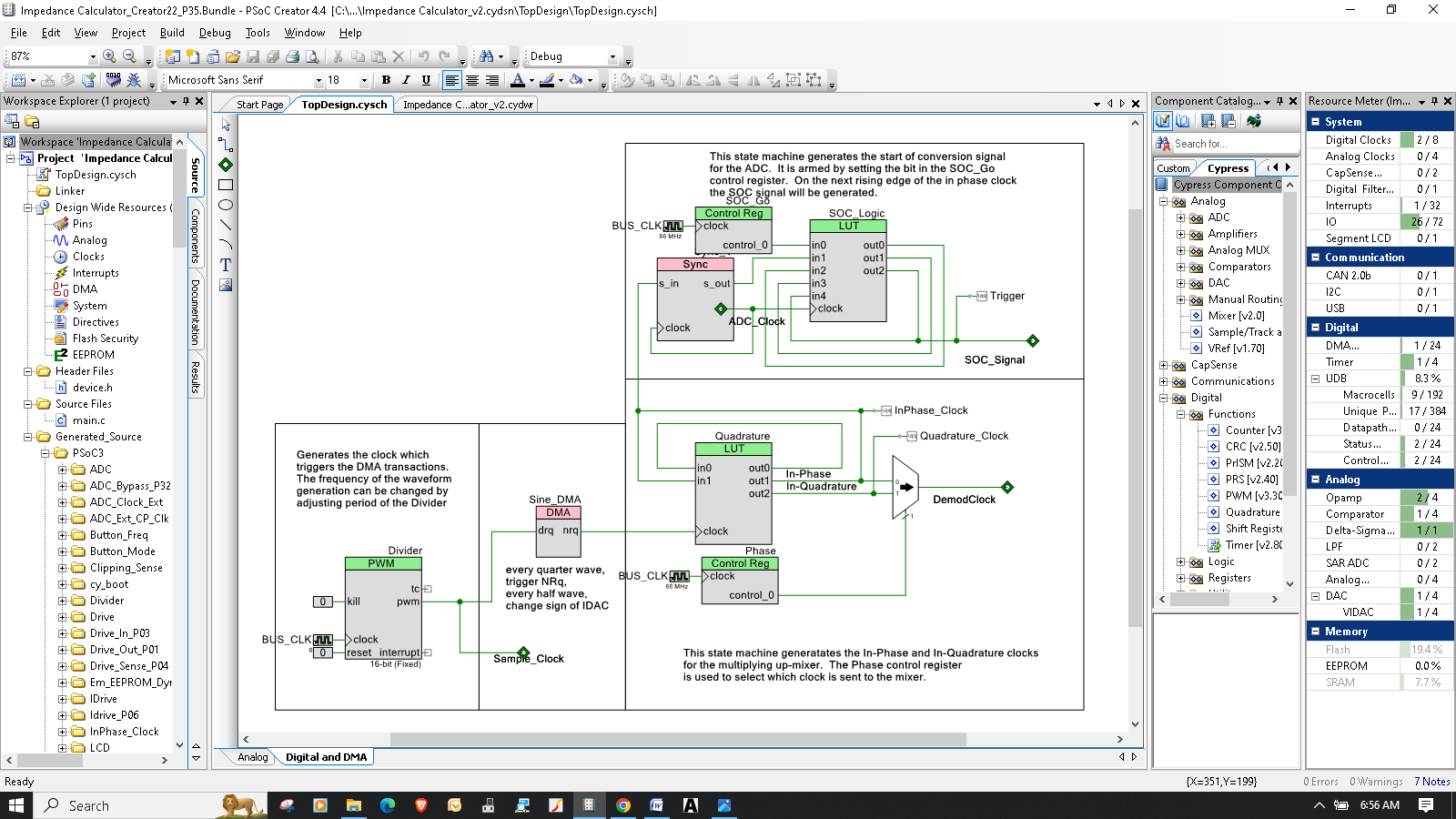Viewport: 1456px width, 819px height.
Task: Select Clocks in Design Wide Resources
Action: pyautogui.click(x=88, y=257)
